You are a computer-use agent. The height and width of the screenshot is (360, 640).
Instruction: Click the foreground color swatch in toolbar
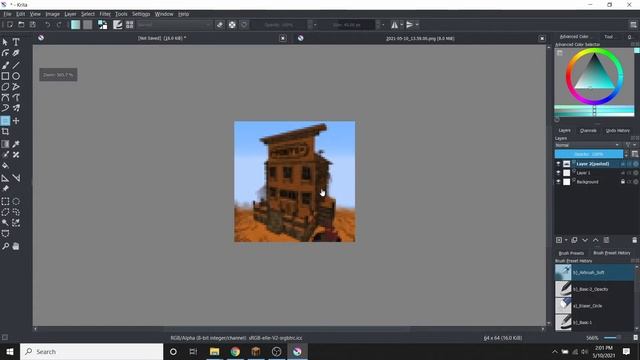tap(76, 25)
